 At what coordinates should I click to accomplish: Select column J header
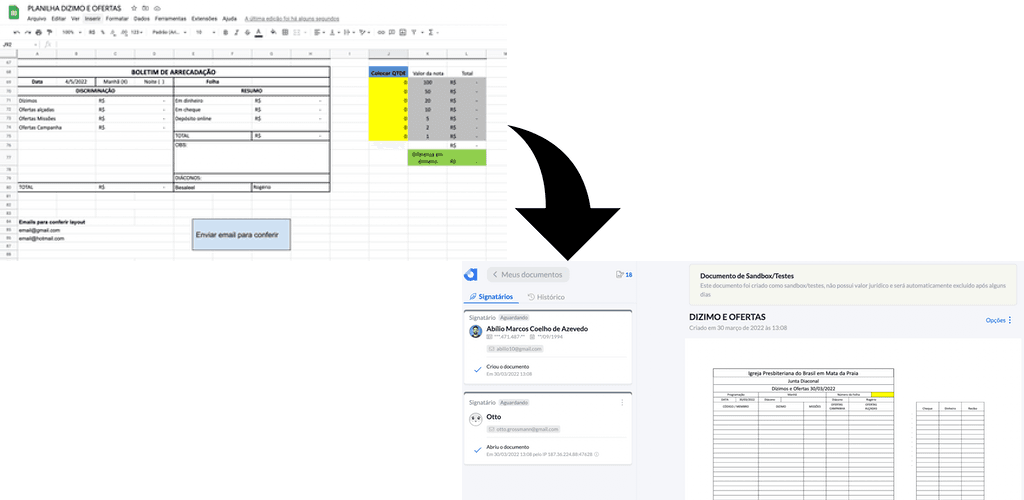[389, 54]
